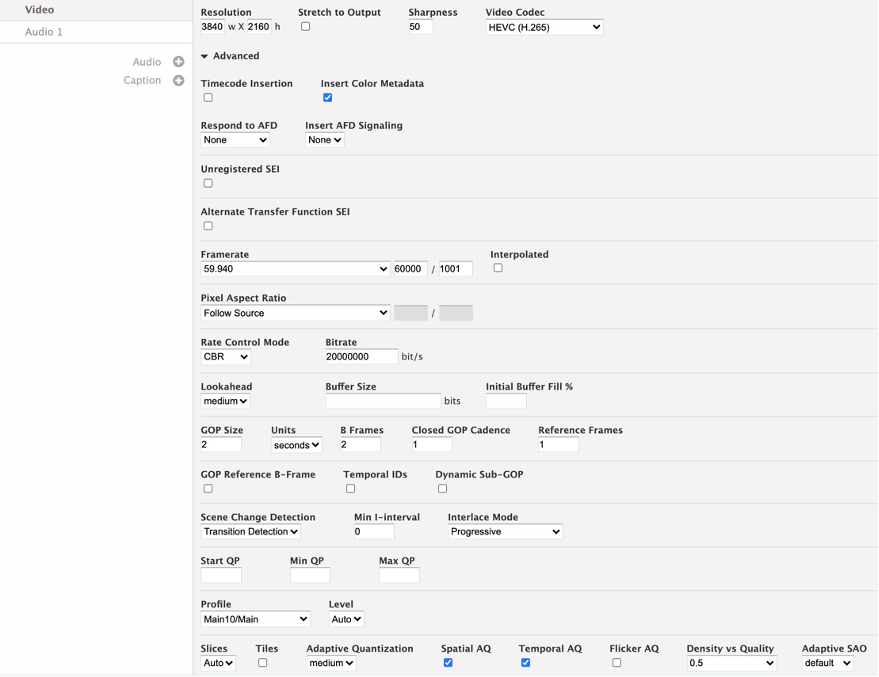Enable the Timecode Insertion checkbox
The height and width of the screenshot is (677, 879).
click(x=208, y=98)
